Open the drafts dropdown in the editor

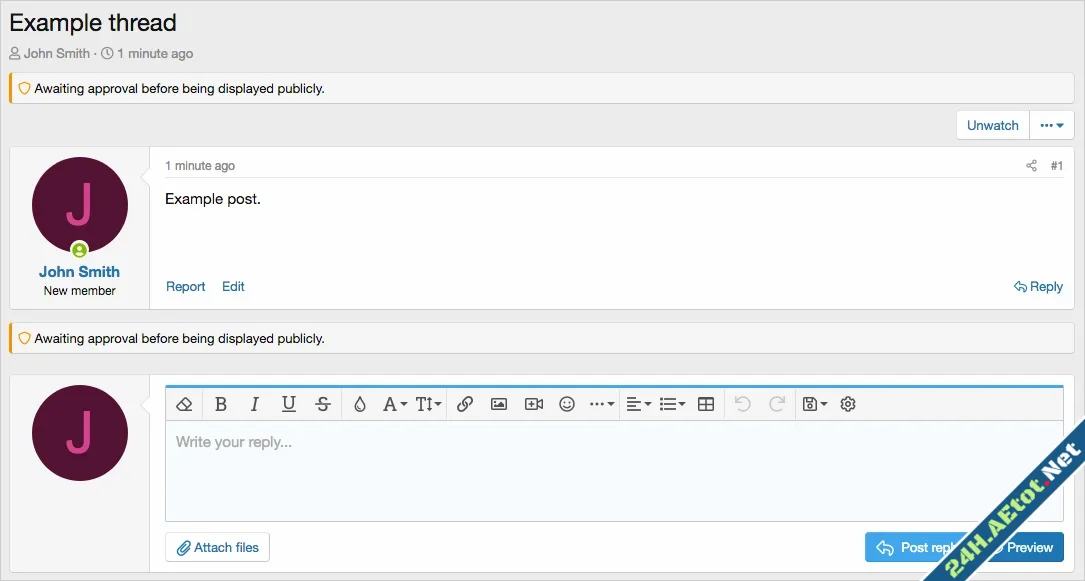click(814, 404)
